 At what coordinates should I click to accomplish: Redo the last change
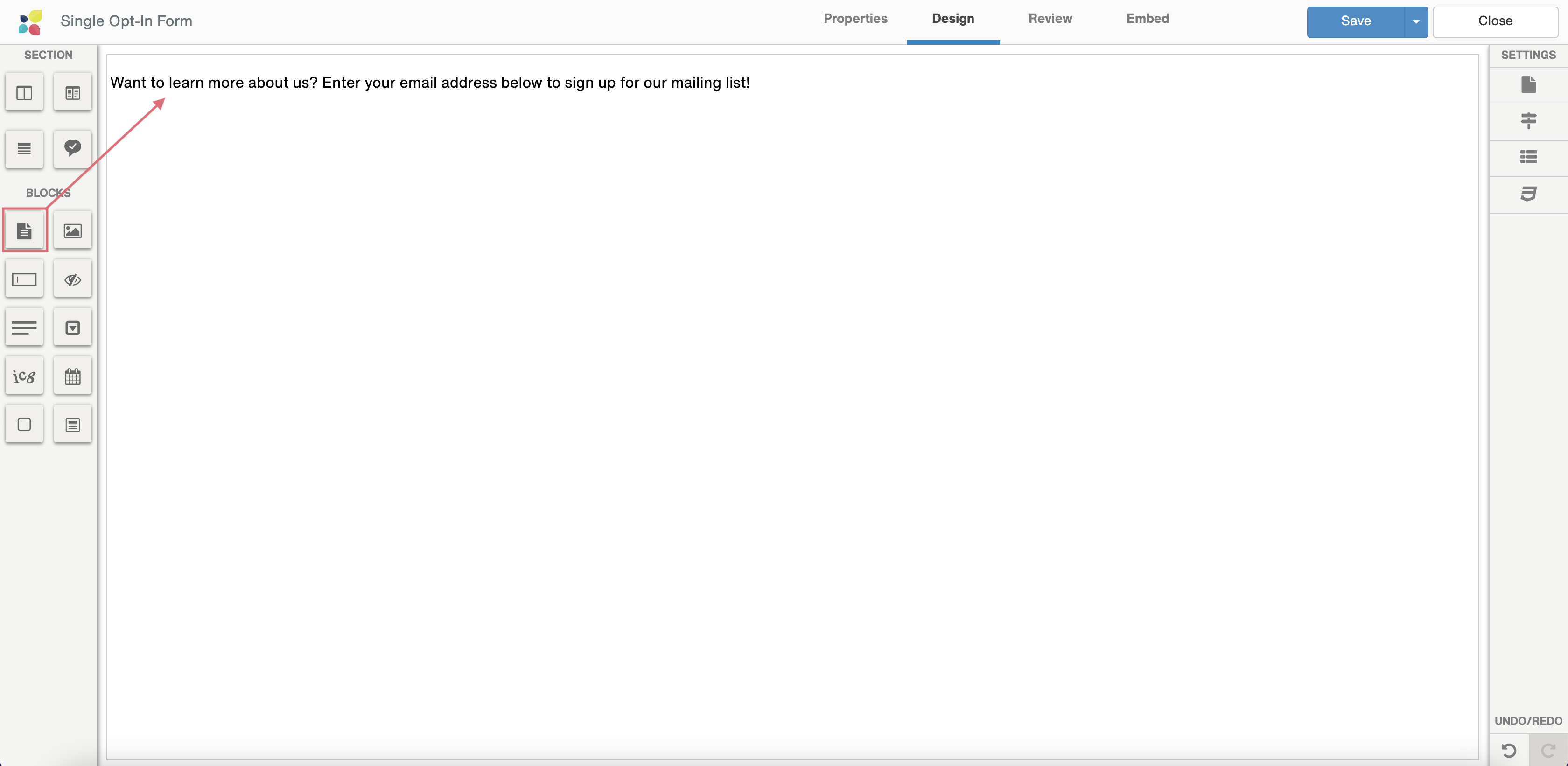pos(1548,750)
